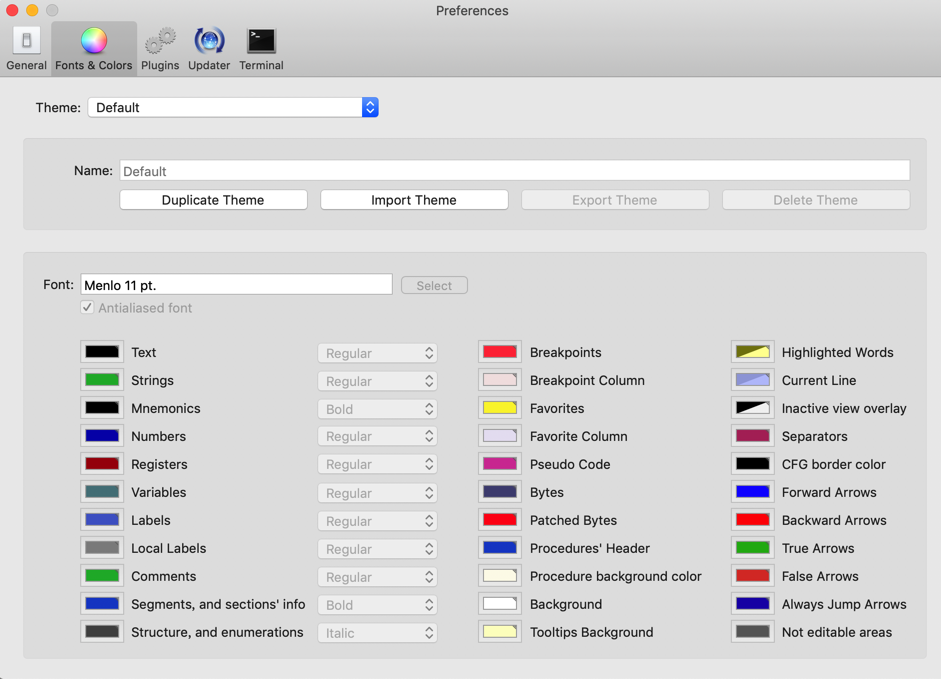Open the Updater globe icon pane
This screenshot has width=941, height=679.
click(x=209, y=49)
